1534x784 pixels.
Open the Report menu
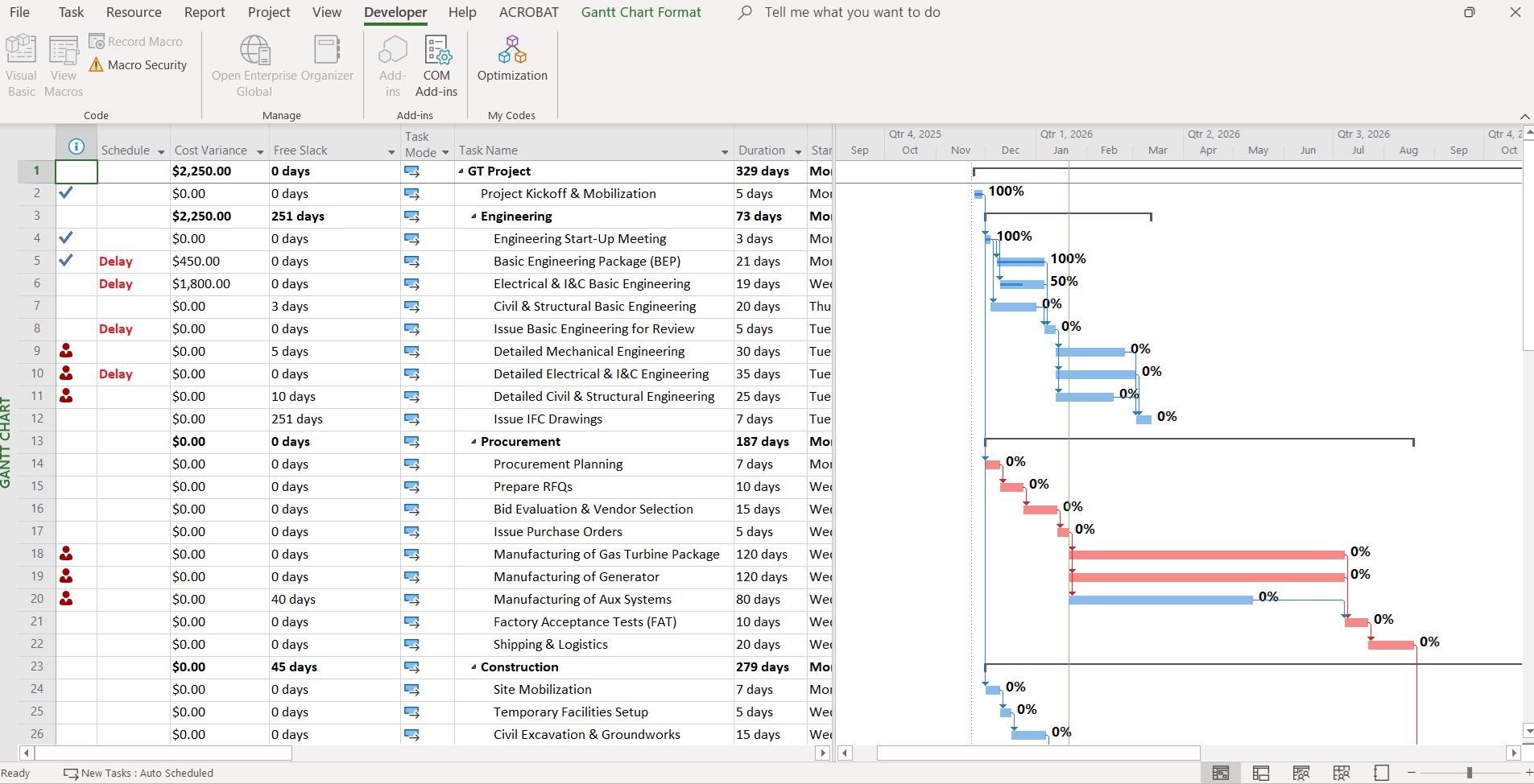pyautogui.click(x=205, y=12)
